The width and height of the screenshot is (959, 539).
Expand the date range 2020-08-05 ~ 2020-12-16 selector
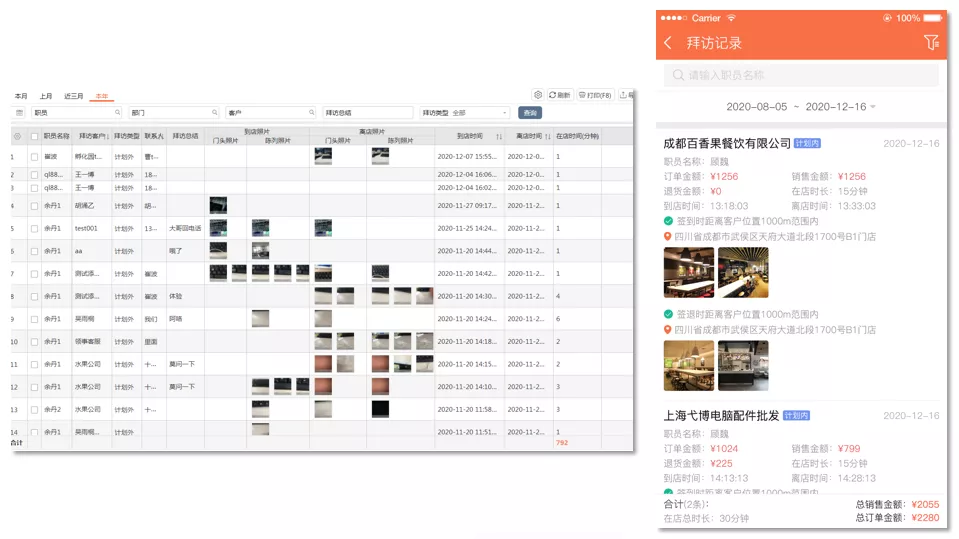(x=800, y=106)
